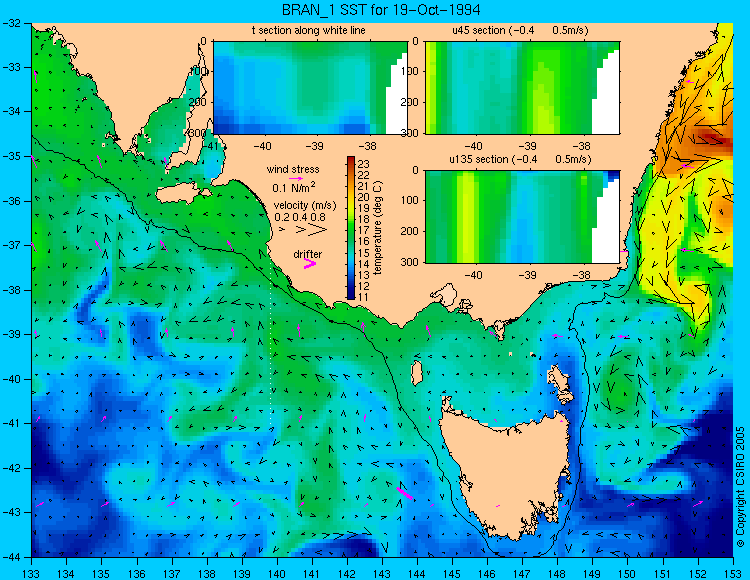Viewport: 750px width, 580px height.
Task: Click the longitude label '147'
Action: 522,573
